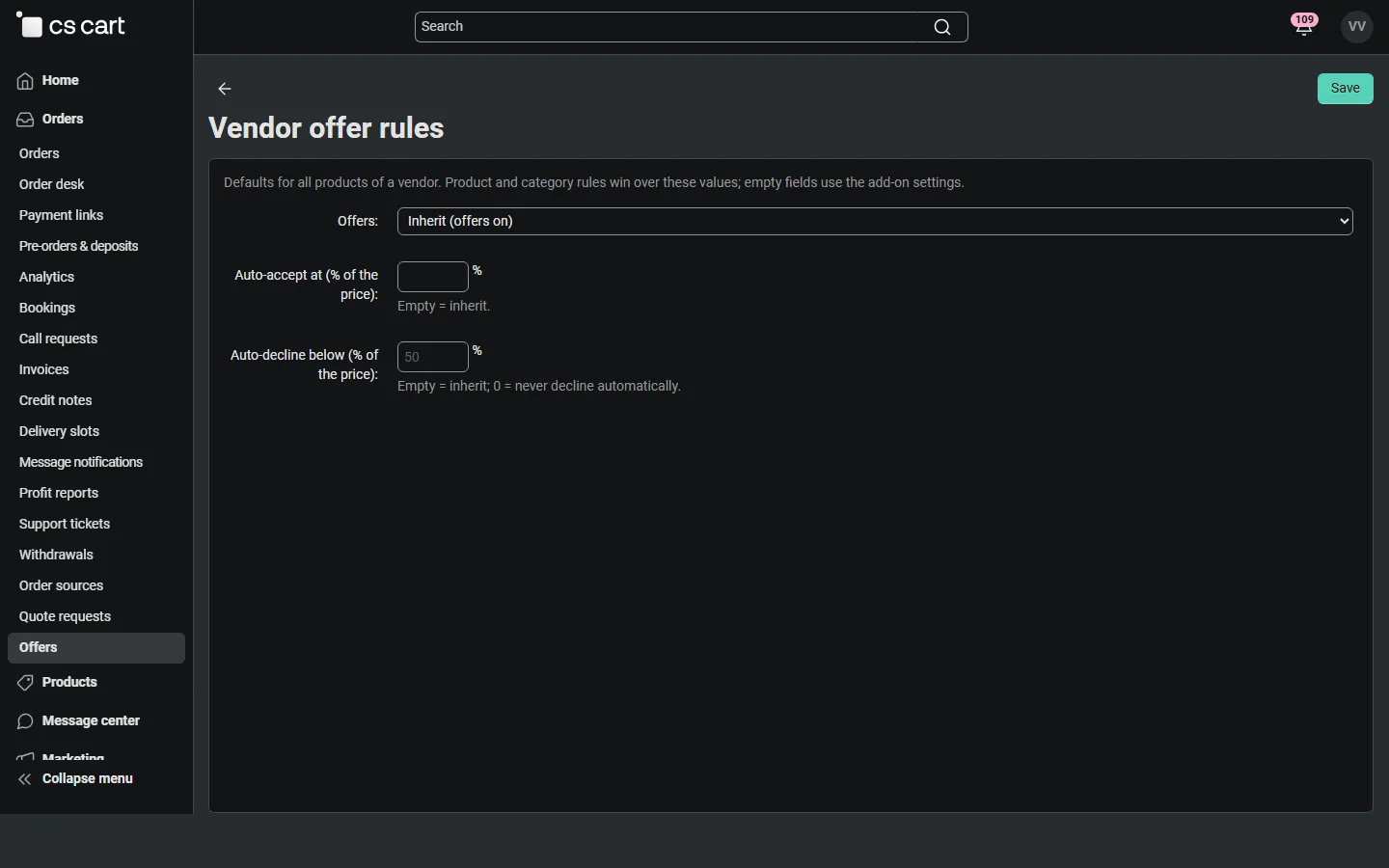Open Order desk from the sidebar
Screen dimensions: 1389x868
click(52, 184)
